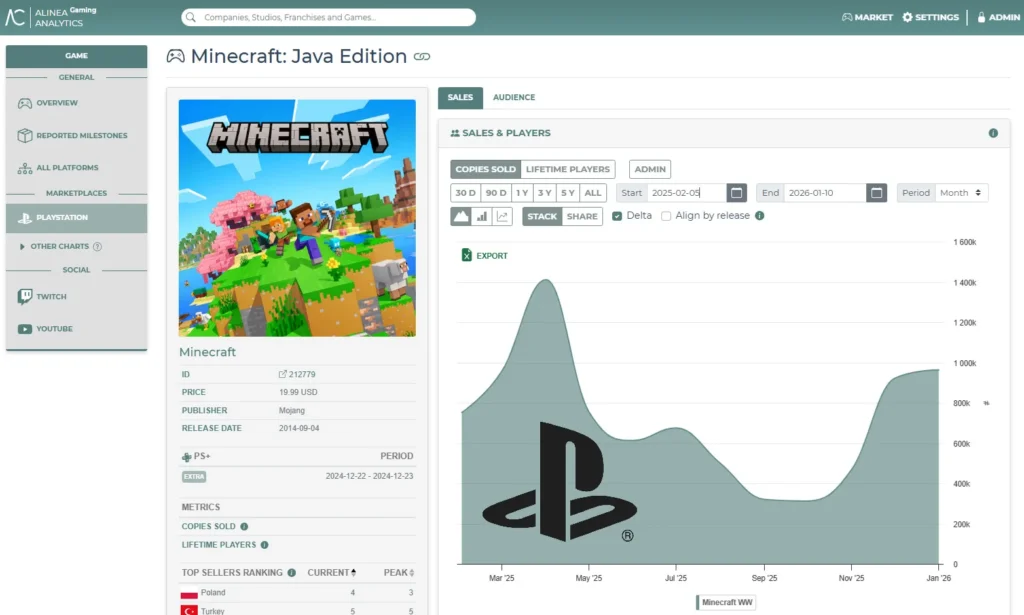The width and height of the screenshot is (1024, 615).
Task: Click the info icon beside Copies Sold metric
Action: (244, 526)
